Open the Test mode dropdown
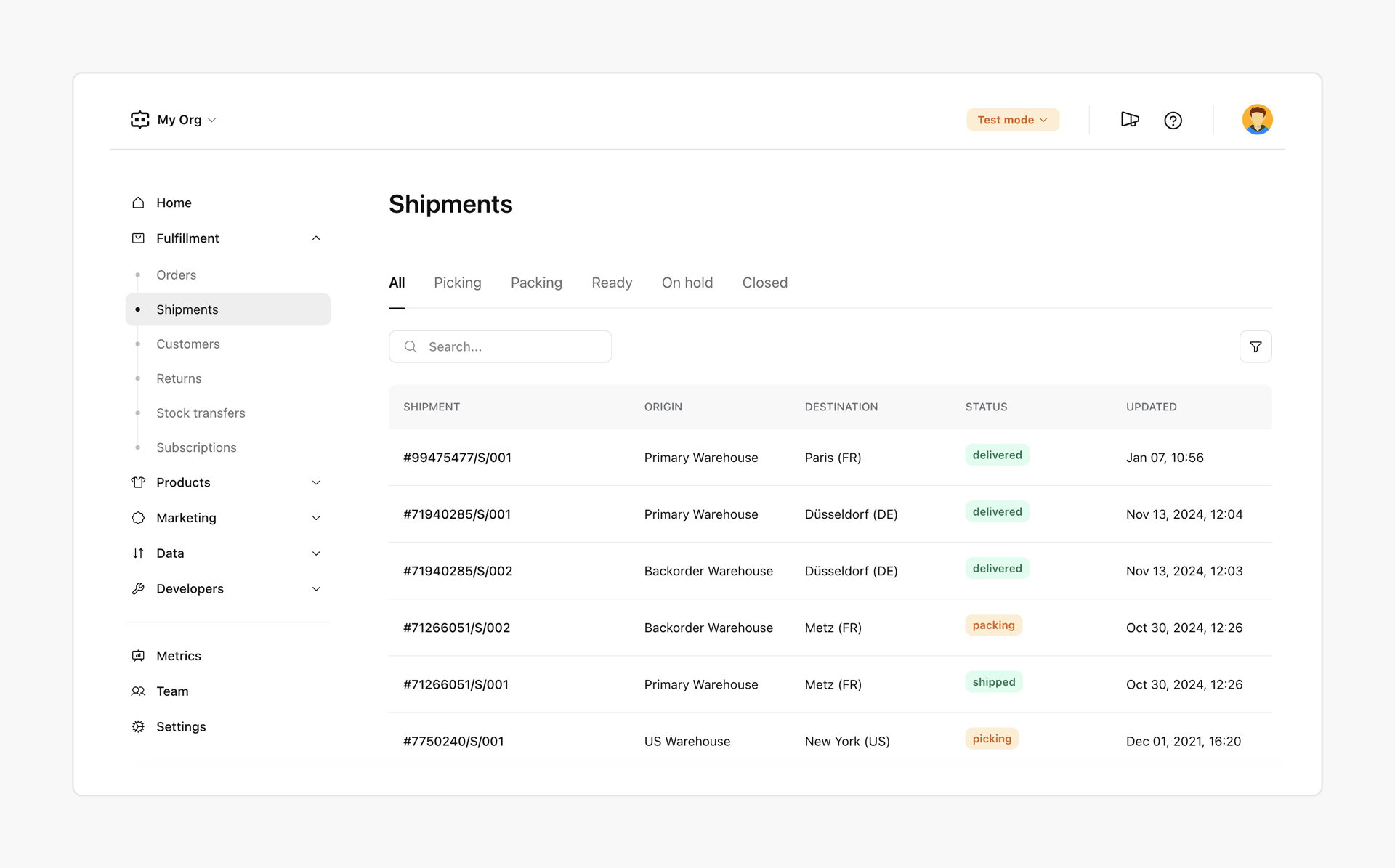 (1013, 120)
